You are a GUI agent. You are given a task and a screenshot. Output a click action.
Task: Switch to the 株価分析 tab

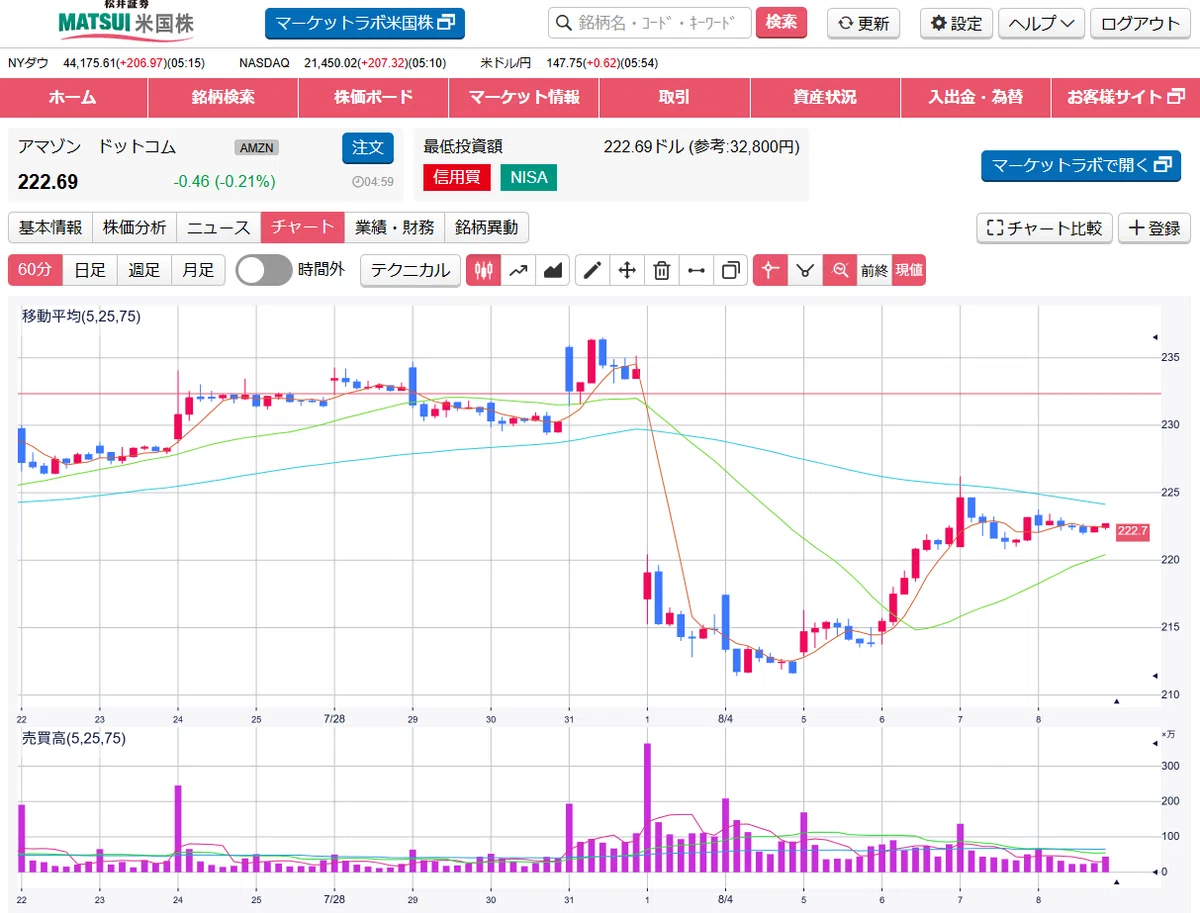point(135,227)
